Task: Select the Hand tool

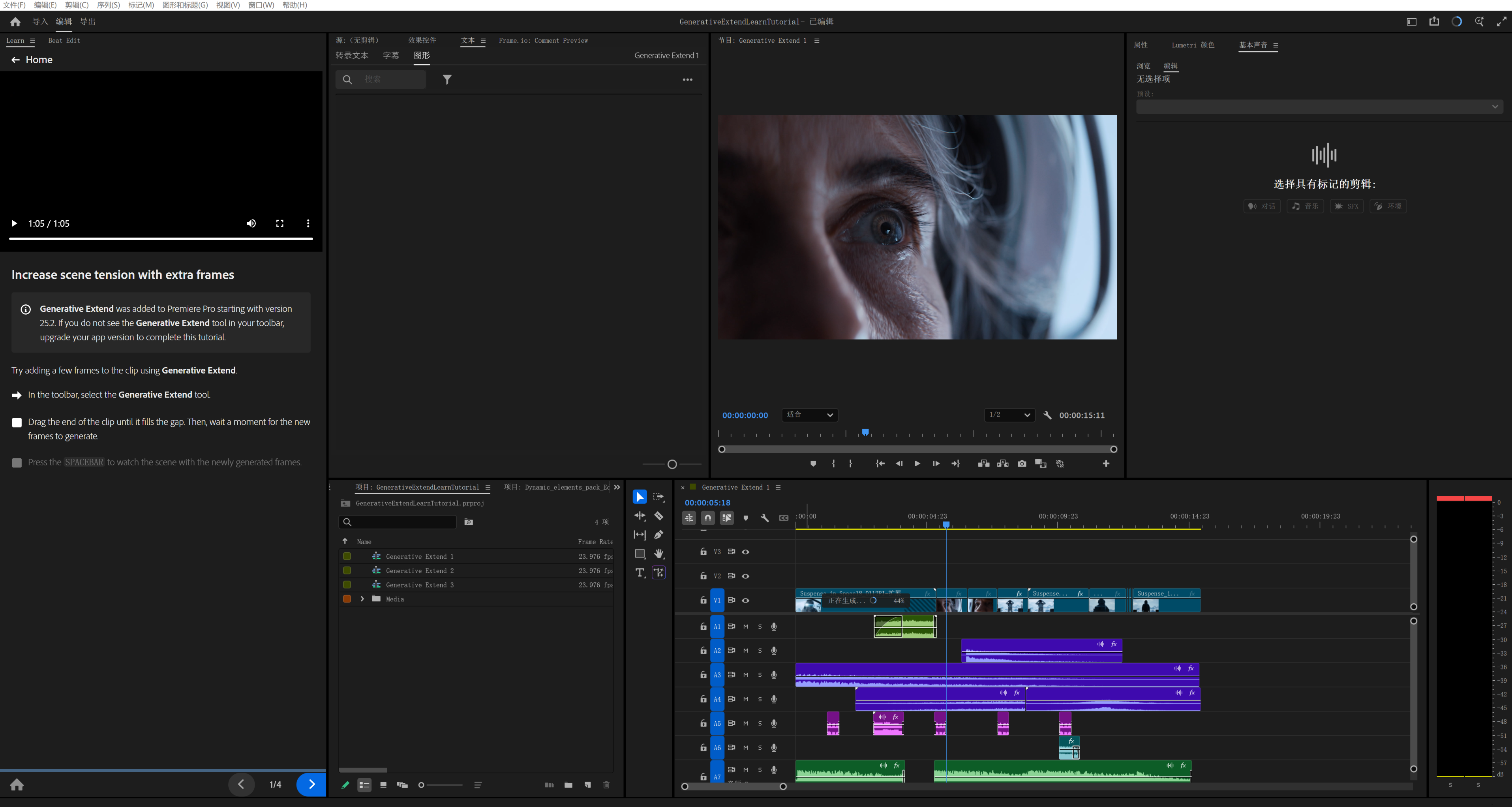Action: [x=658, y=554]
